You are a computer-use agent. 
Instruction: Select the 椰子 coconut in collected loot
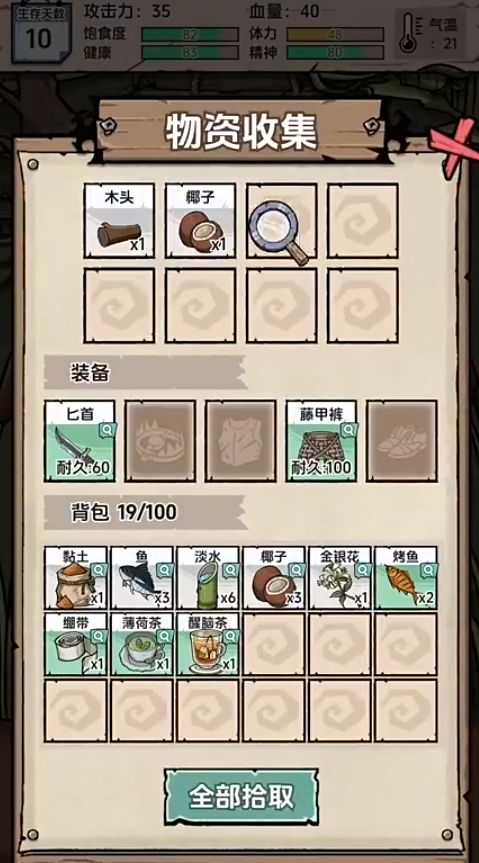click(x=201, y=221)
